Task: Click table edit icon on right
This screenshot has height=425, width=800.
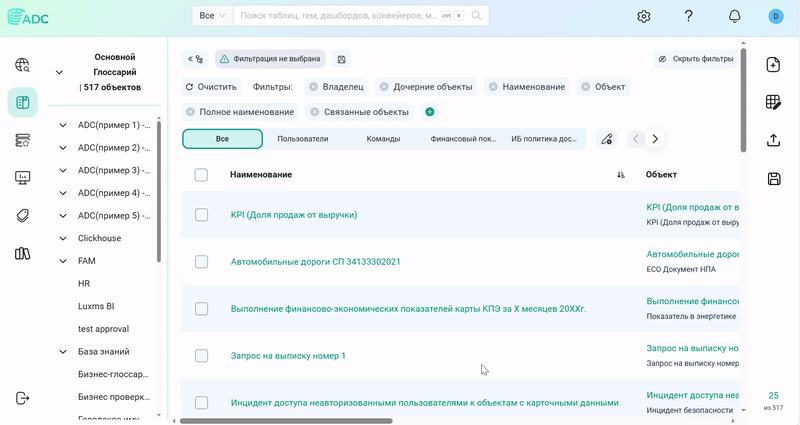Action: coord(773,103)
